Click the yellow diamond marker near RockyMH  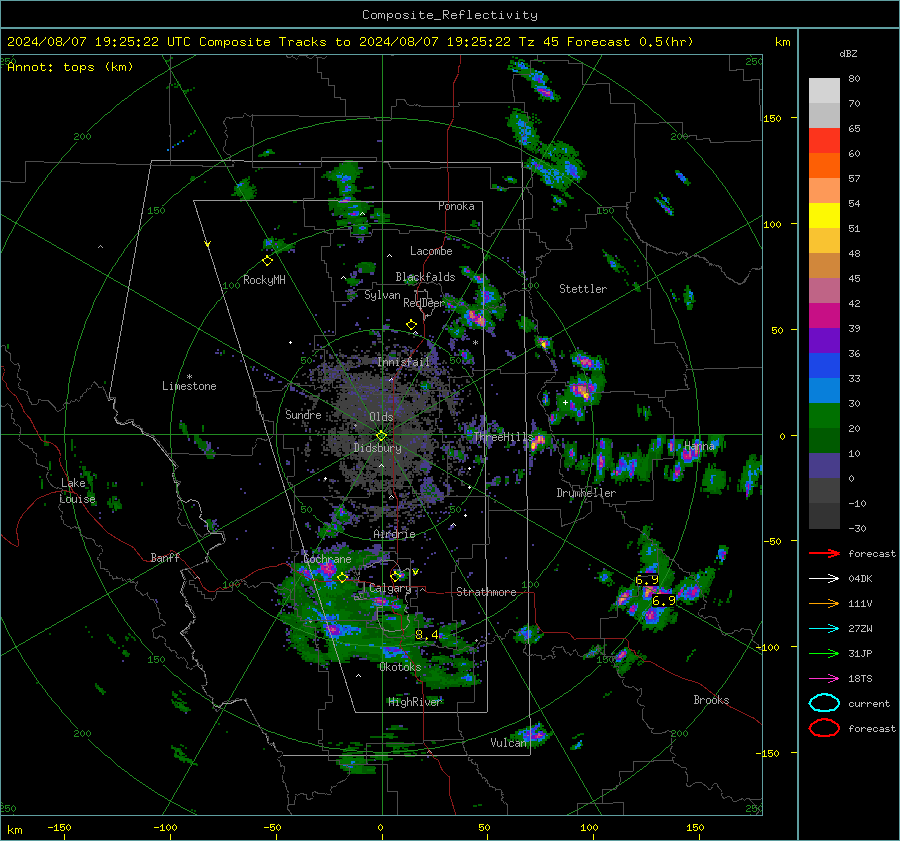pos(267,261)
